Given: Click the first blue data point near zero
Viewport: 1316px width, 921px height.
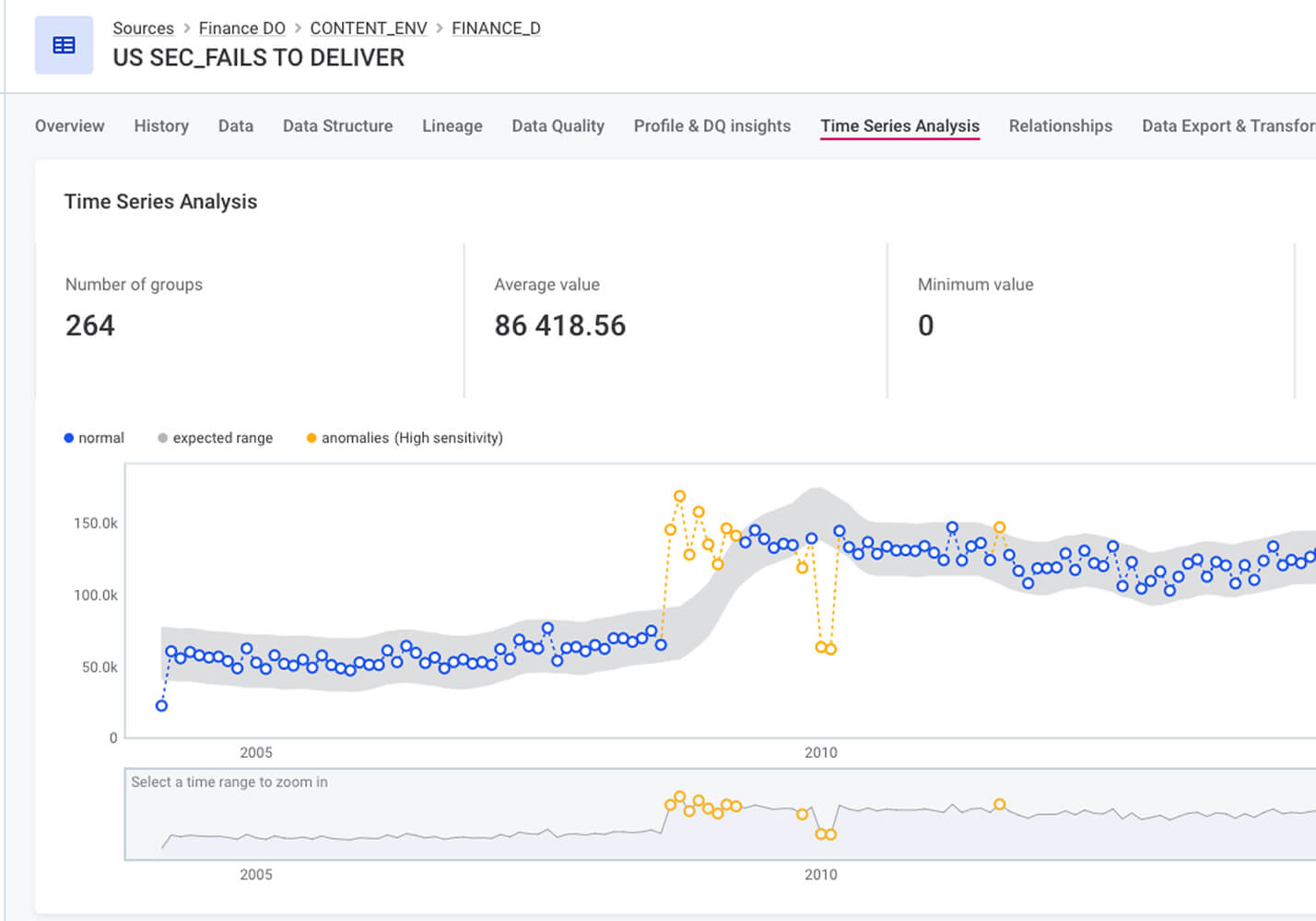Looking at the screenshot, I should tap(161, 706).
